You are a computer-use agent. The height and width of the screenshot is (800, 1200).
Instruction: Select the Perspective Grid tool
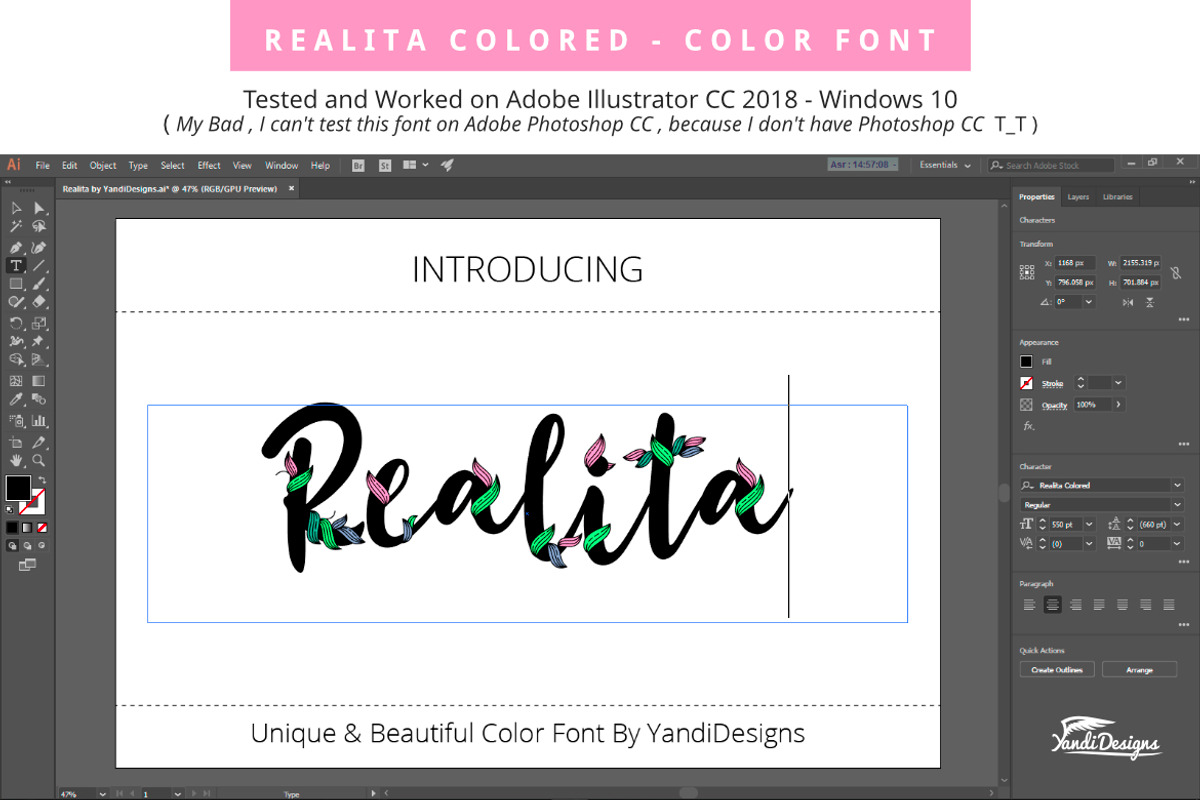39,359
